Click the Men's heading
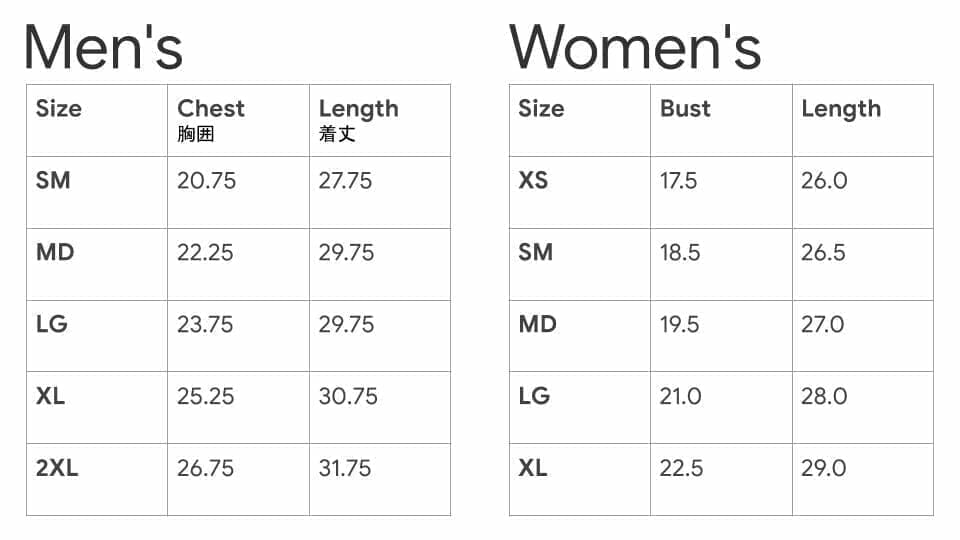This screenshot has width=960, height=540. coord(103,47)
